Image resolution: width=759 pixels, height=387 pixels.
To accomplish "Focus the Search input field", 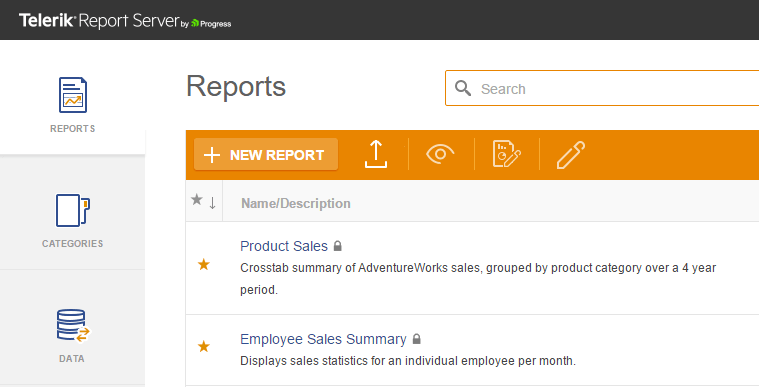I will (x=602, y=88).
